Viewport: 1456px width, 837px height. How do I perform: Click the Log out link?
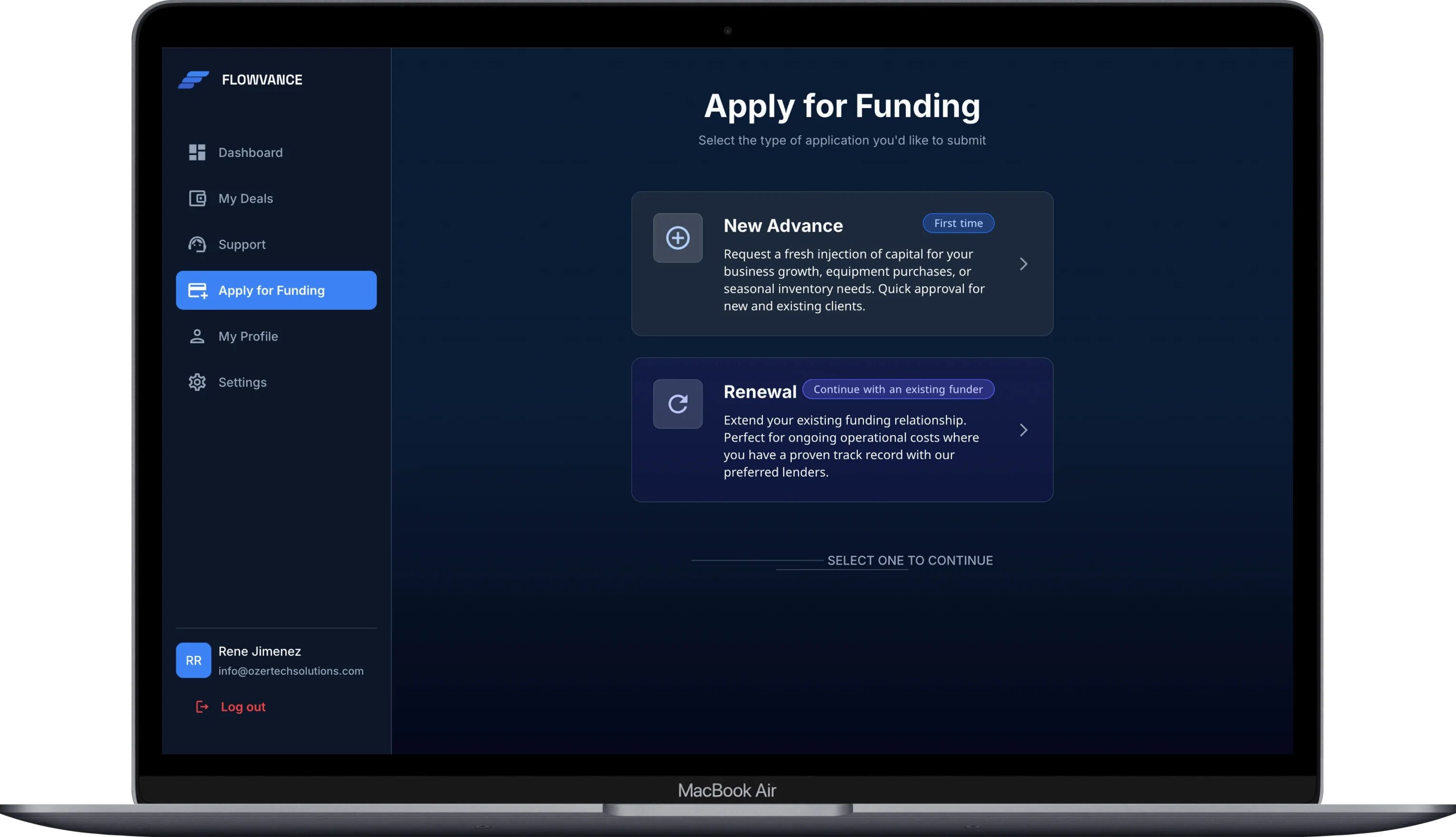pos(243,706)
